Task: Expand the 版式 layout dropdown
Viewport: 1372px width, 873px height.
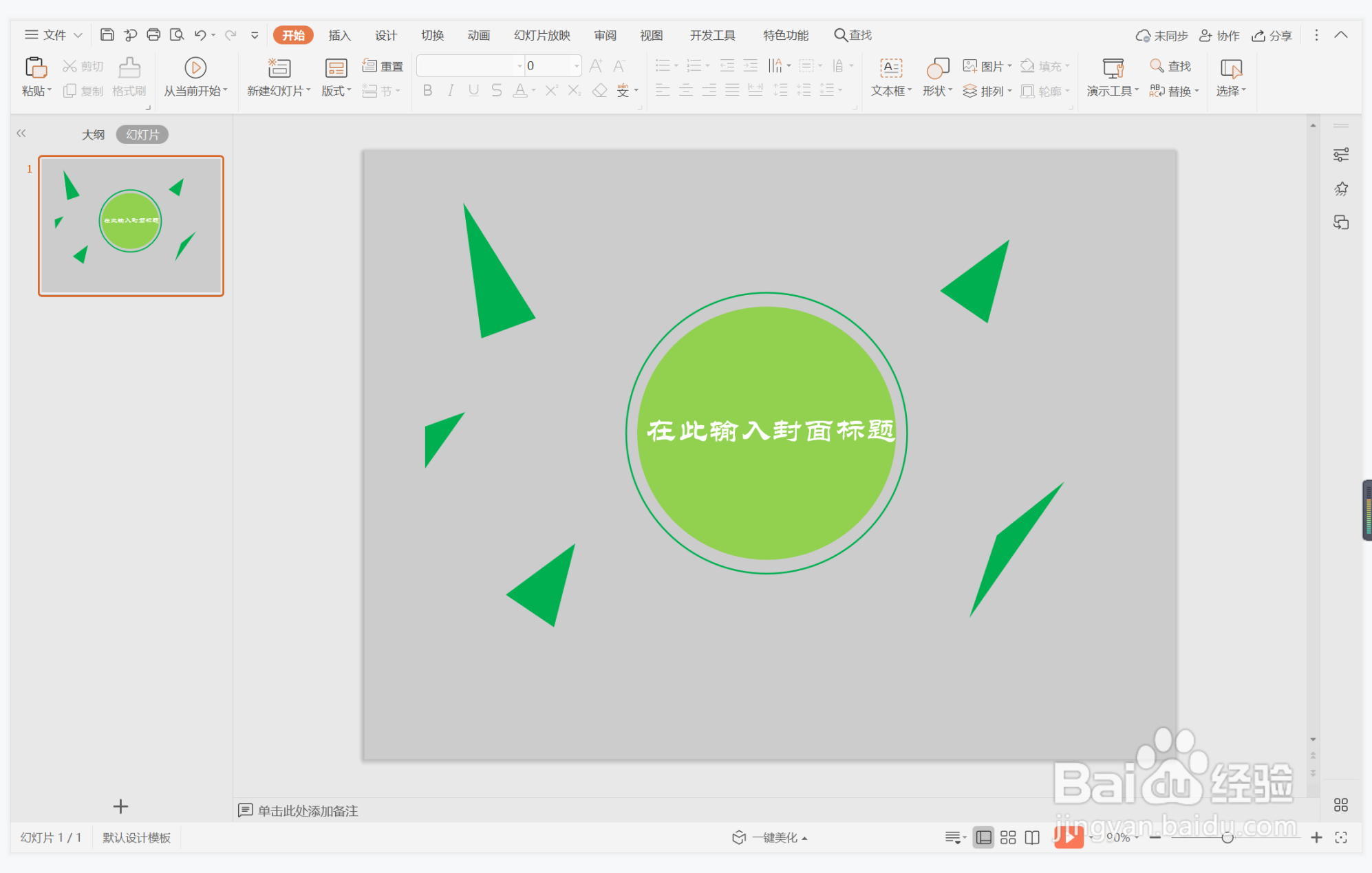Action: click(x=349, y=91)
